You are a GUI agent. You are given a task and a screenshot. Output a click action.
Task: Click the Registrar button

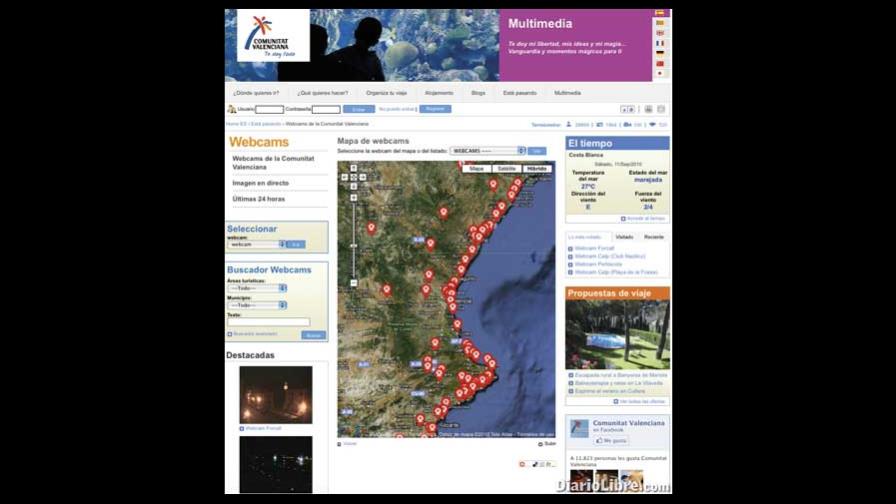435,109
